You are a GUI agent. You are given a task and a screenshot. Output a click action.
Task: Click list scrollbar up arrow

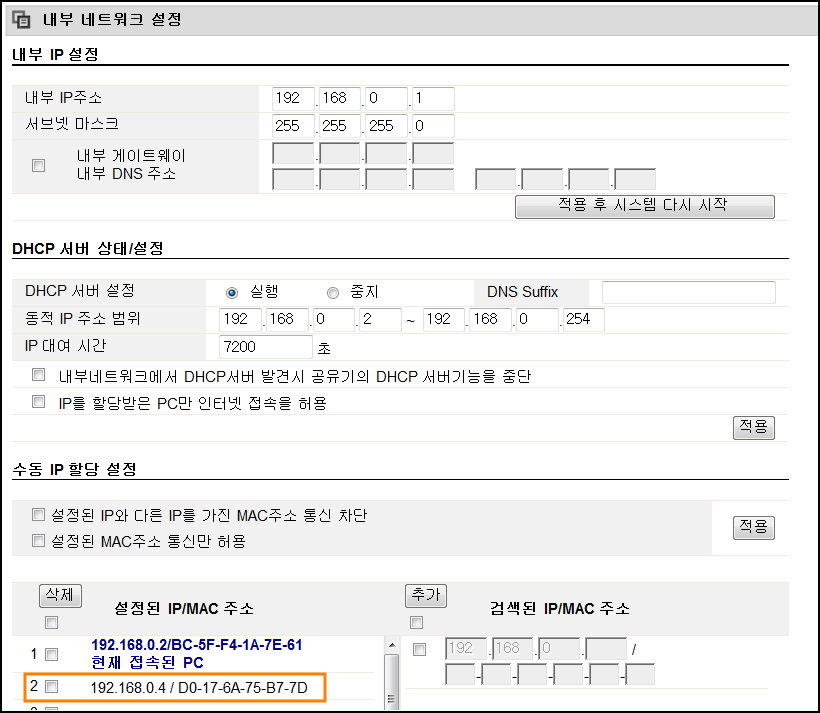coord(392,645)
